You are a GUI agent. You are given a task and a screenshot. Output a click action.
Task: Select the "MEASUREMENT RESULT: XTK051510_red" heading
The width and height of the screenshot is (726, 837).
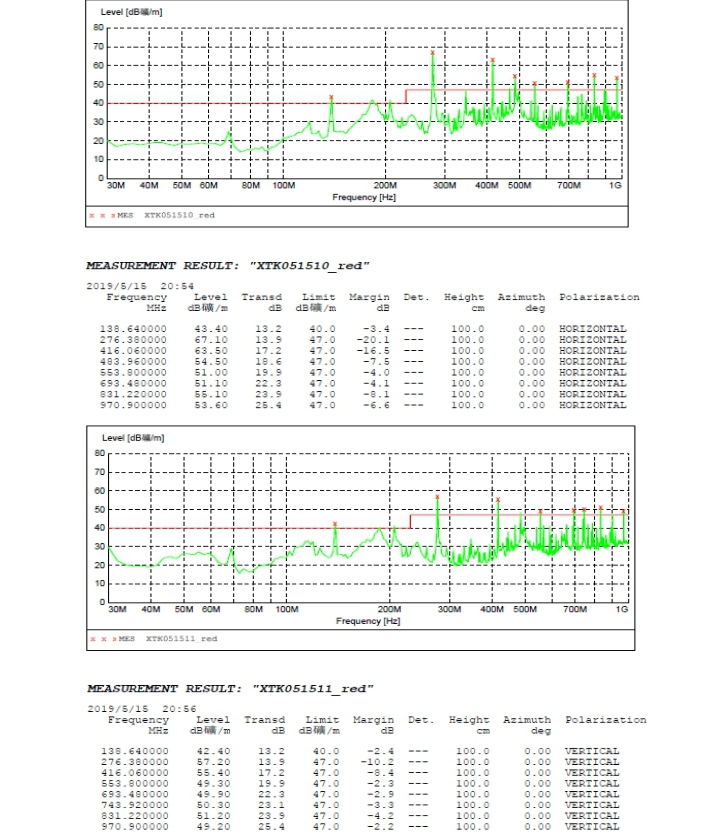pyautogui.click(x=228, y=266)
